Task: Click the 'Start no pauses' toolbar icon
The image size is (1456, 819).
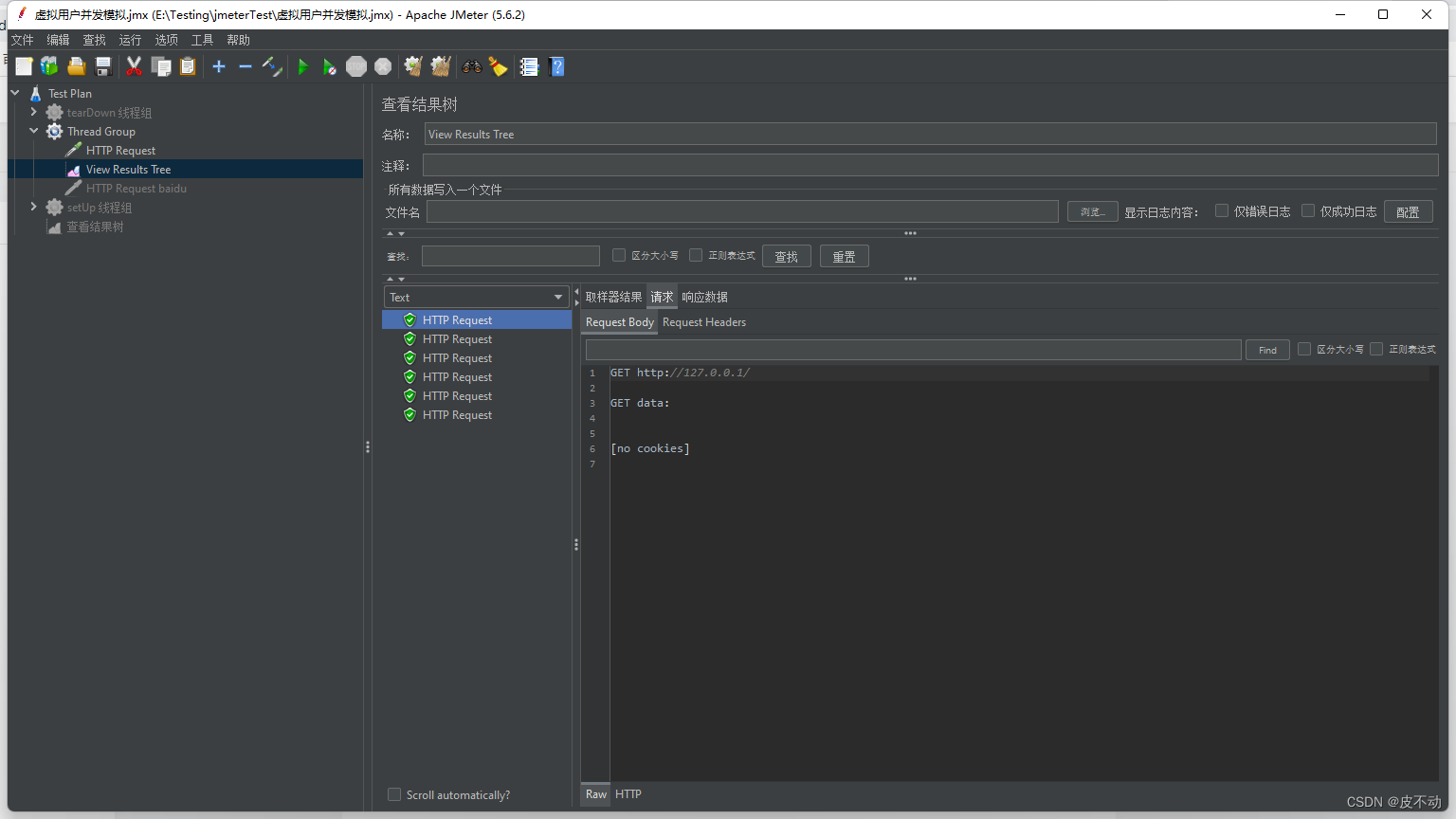Action: click(x=329, y=66)
